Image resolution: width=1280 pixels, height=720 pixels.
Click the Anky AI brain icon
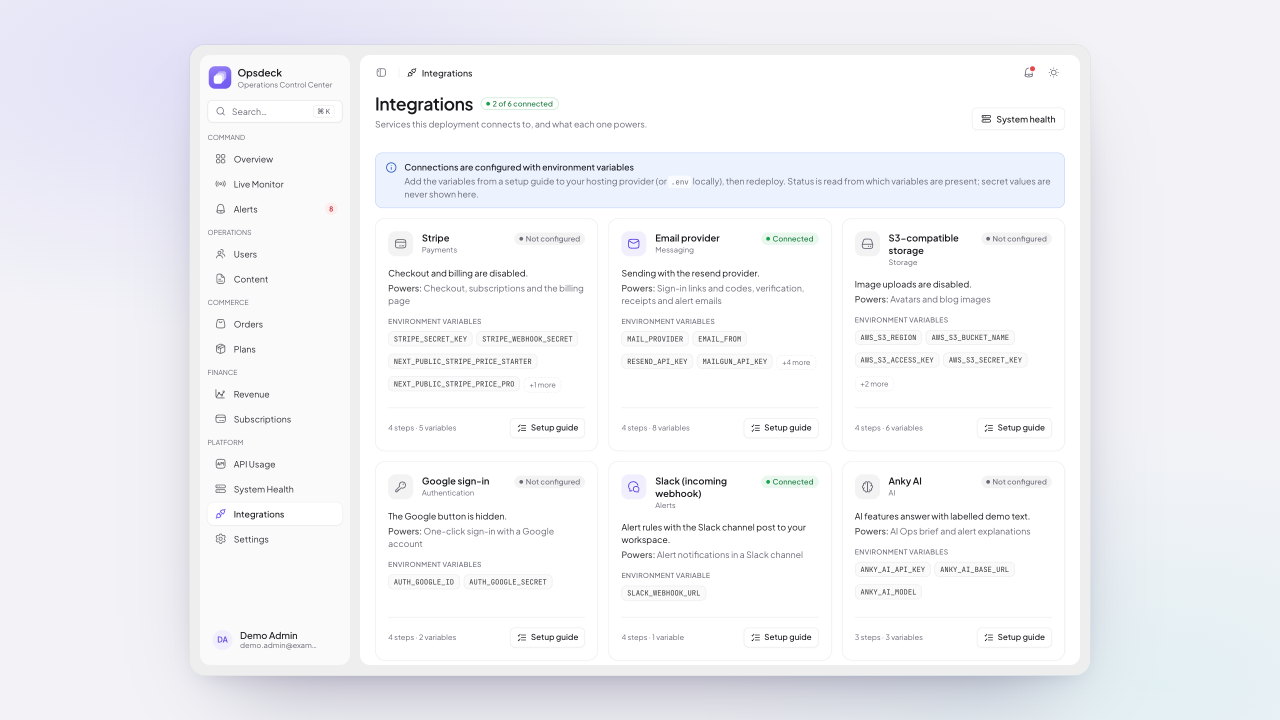[x=867, y=487]
